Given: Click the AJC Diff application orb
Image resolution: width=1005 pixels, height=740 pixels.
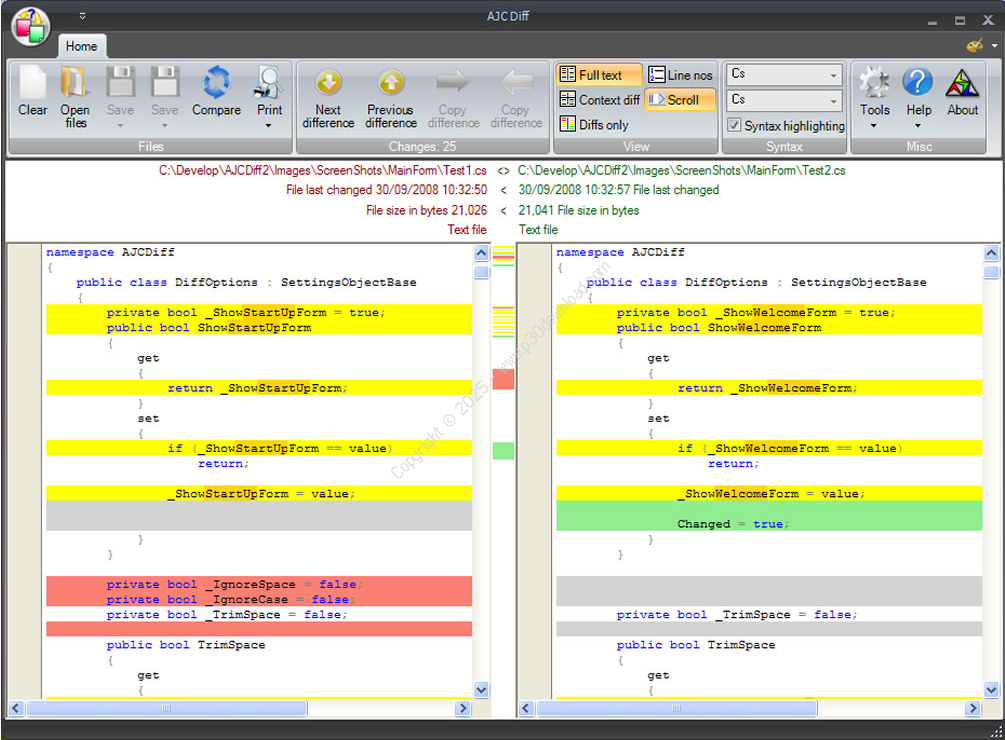Looking at the screenshot, I should point(30,27).
